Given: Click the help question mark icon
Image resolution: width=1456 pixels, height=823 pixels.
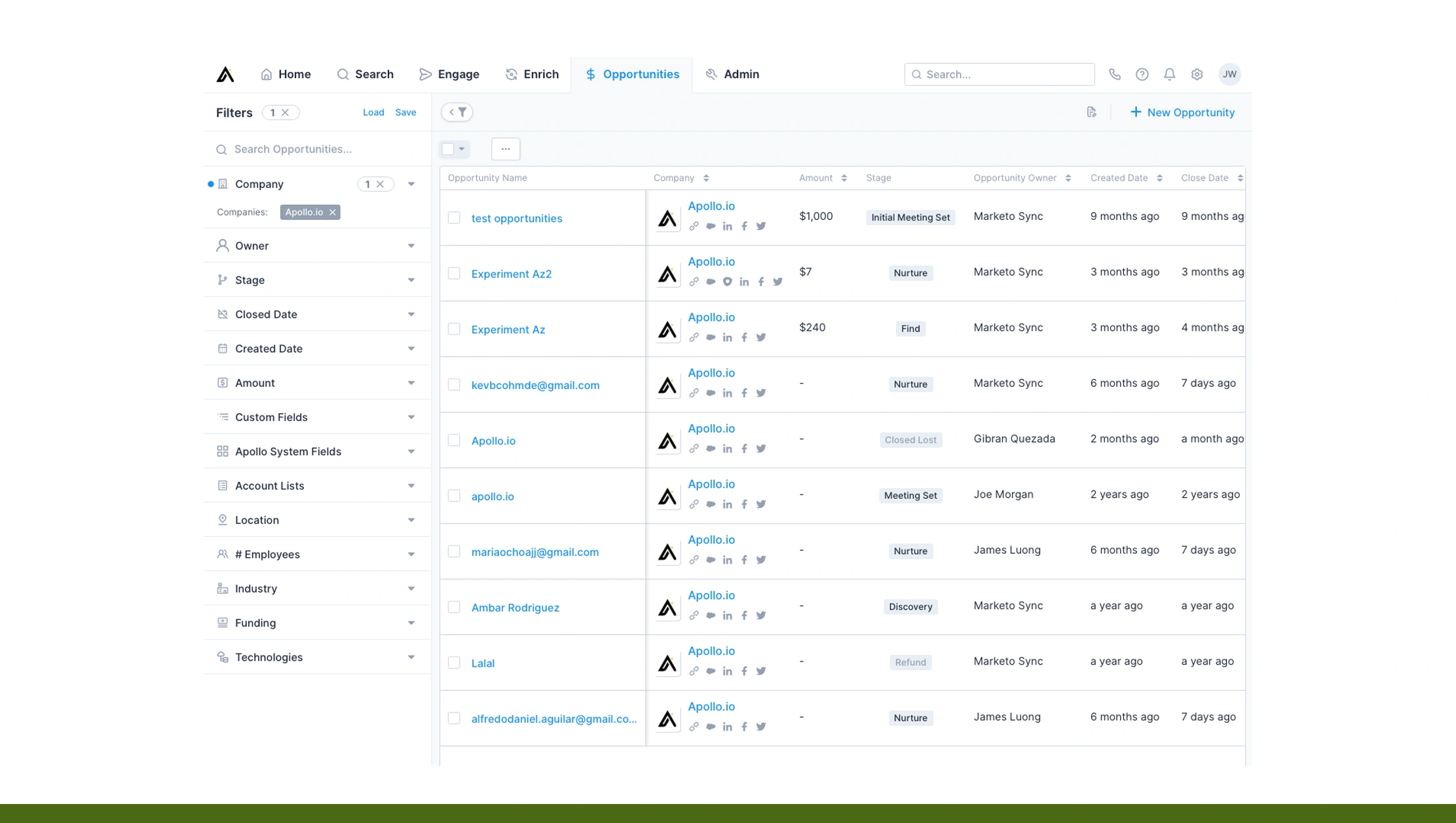Looking at the screenshot, I should (1142, 74).
